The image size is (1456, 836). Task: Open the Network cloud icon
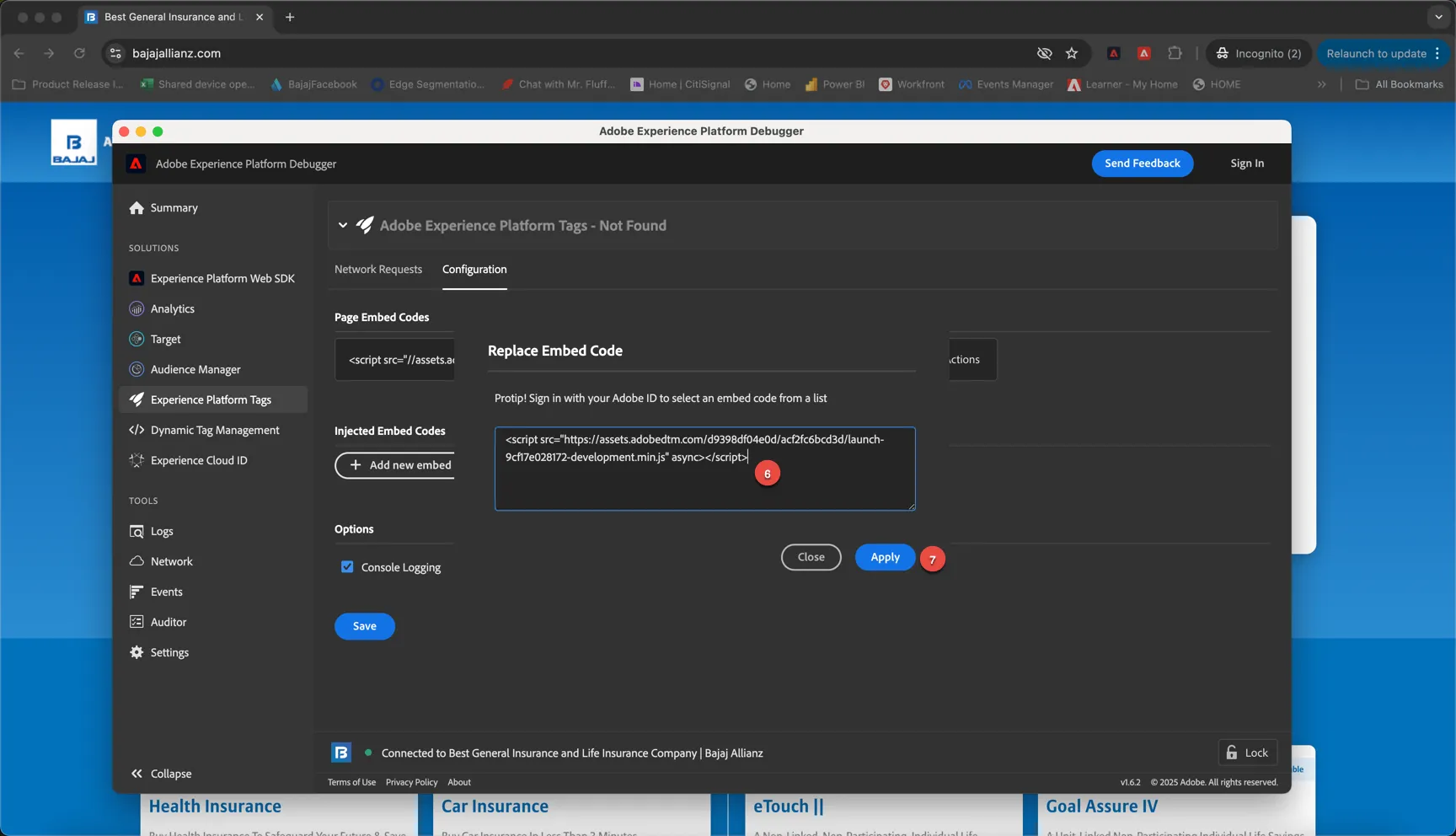pos(136,562)
